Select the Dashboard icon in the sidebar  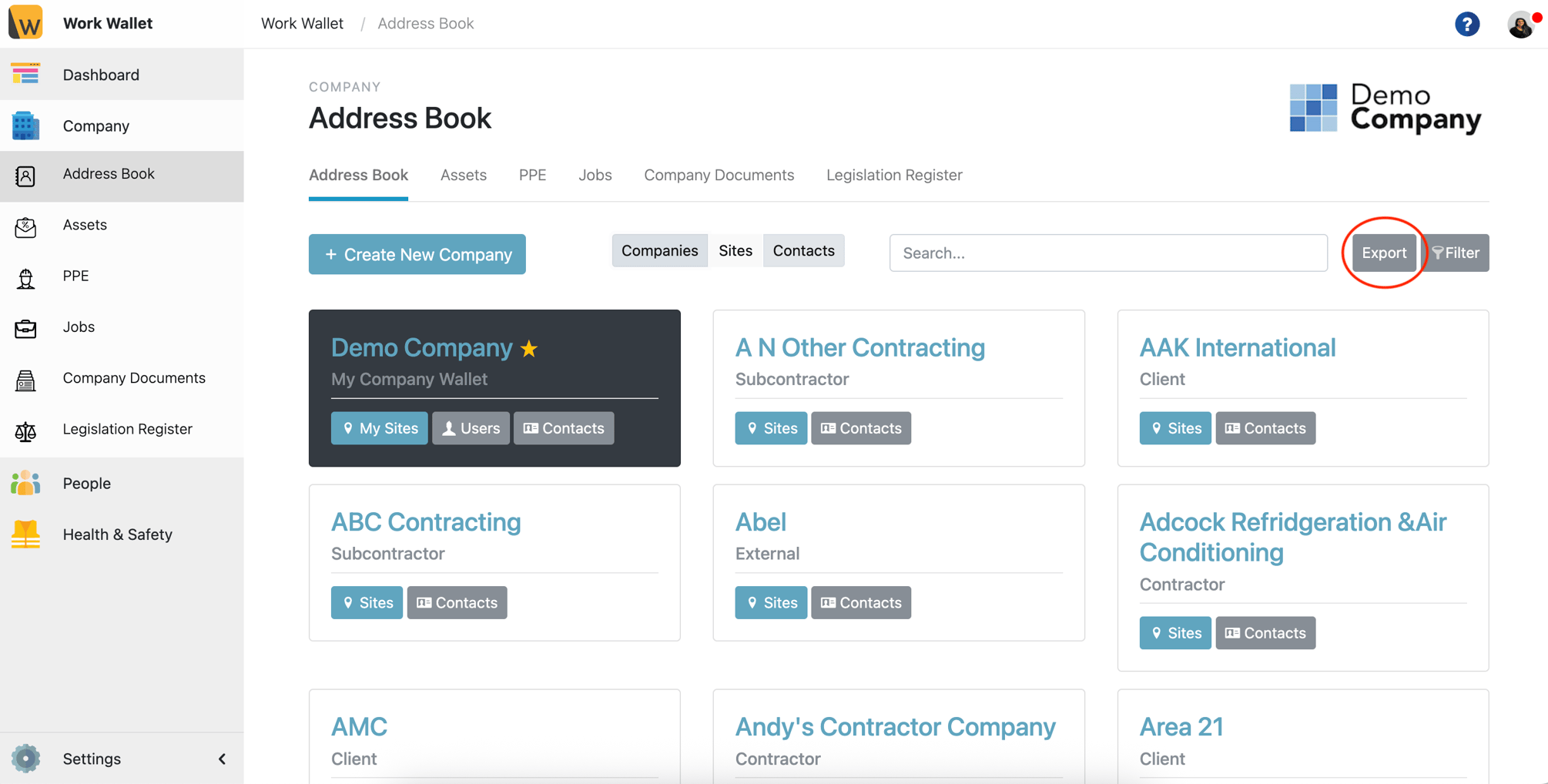coord(25,74)
